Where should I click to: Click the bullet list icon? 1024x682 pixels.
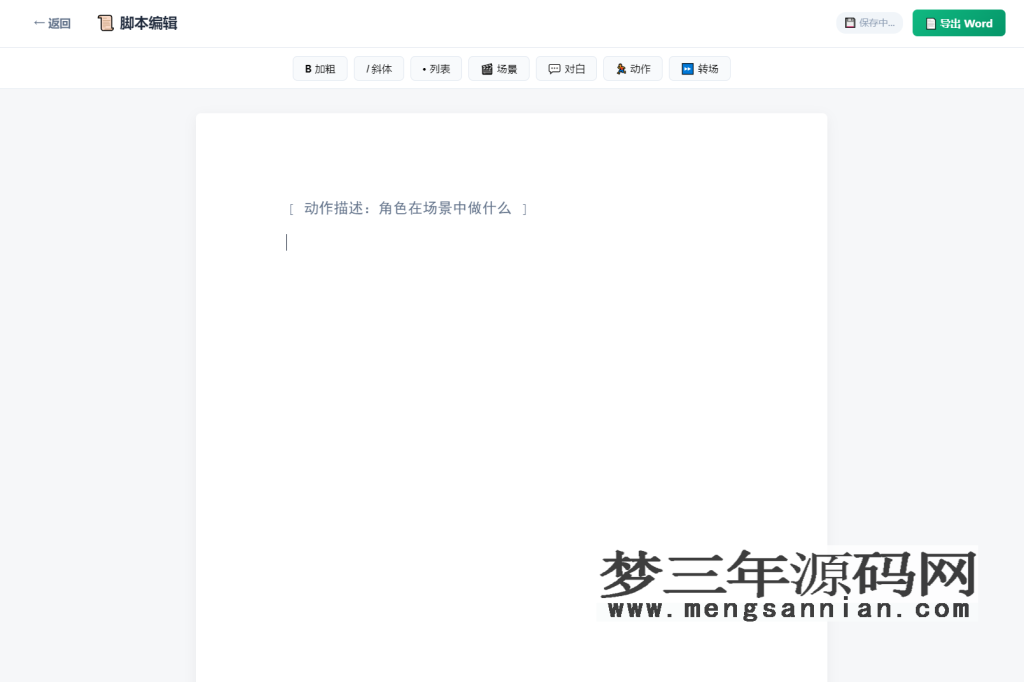click(425, 68)
